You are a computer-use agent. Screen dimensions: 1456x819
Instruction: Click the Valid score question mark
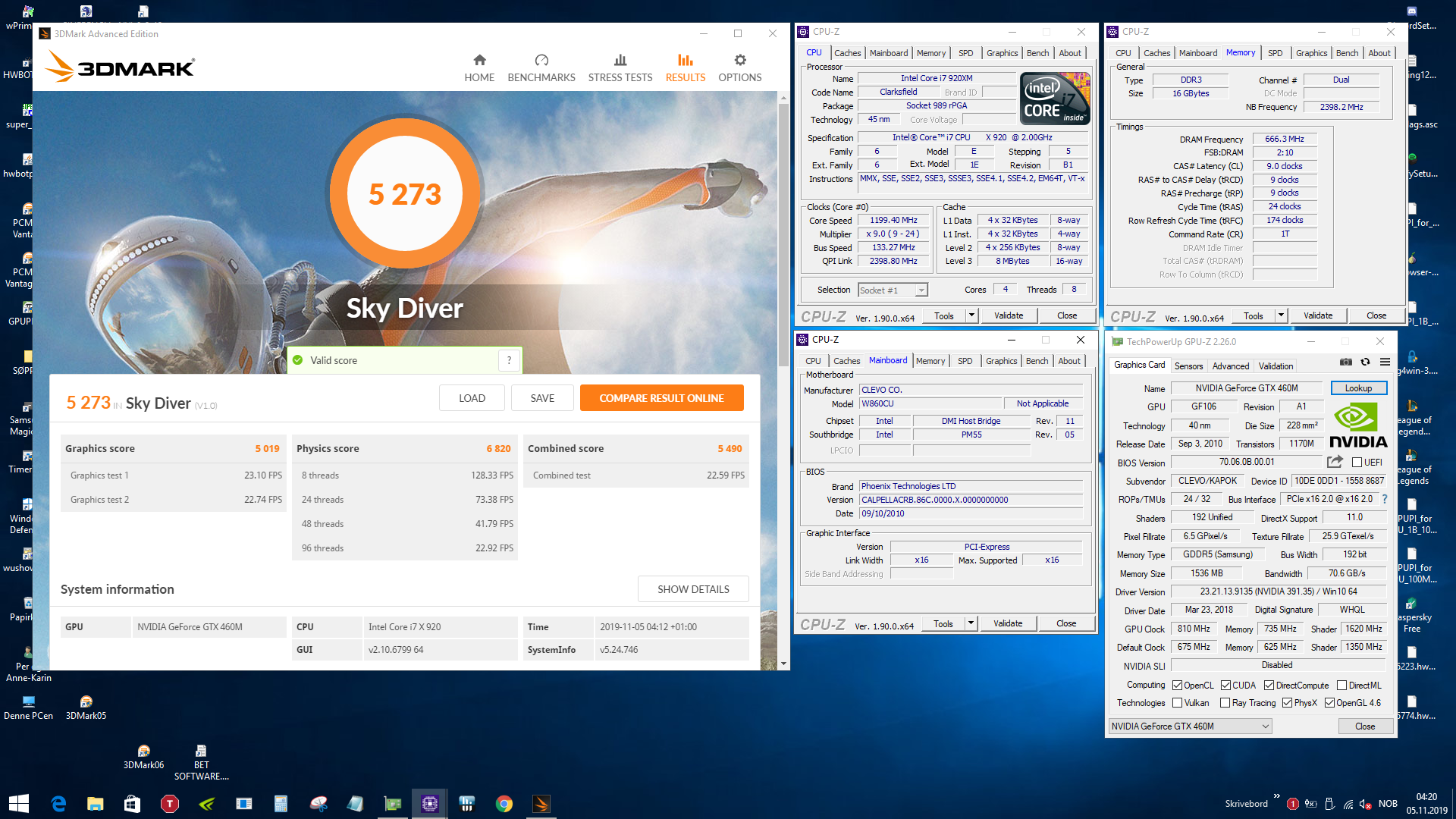[x=510, y=360]
